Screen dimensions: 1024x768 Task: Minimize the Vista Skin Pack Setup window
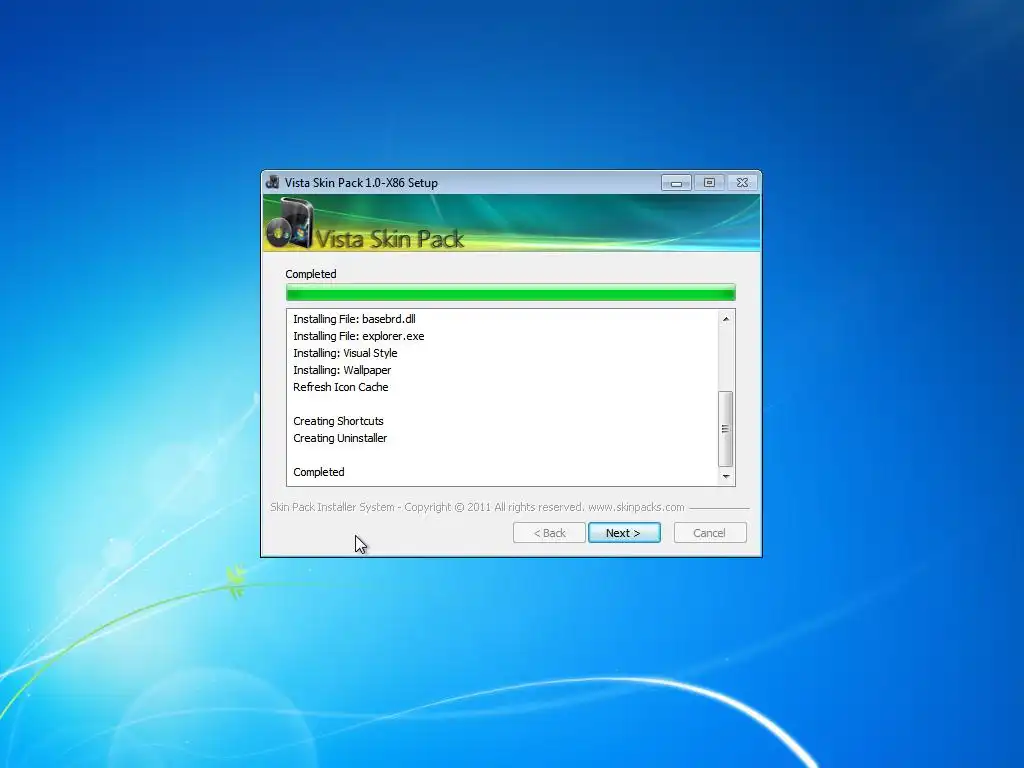tap(676, 183)
